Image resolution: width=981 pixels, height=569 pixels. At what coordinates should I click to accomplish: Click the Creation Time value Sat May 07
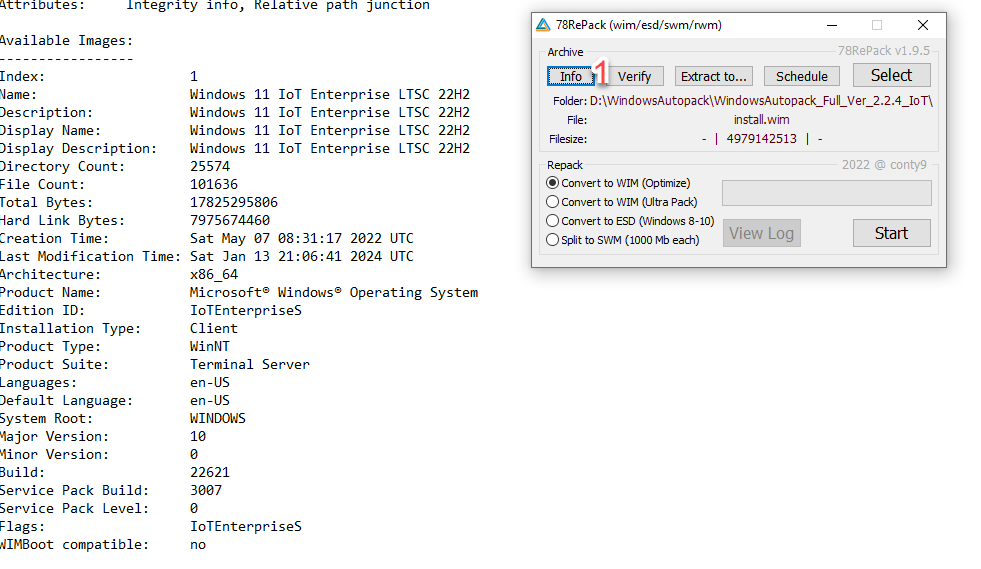(x=302, y=238)
